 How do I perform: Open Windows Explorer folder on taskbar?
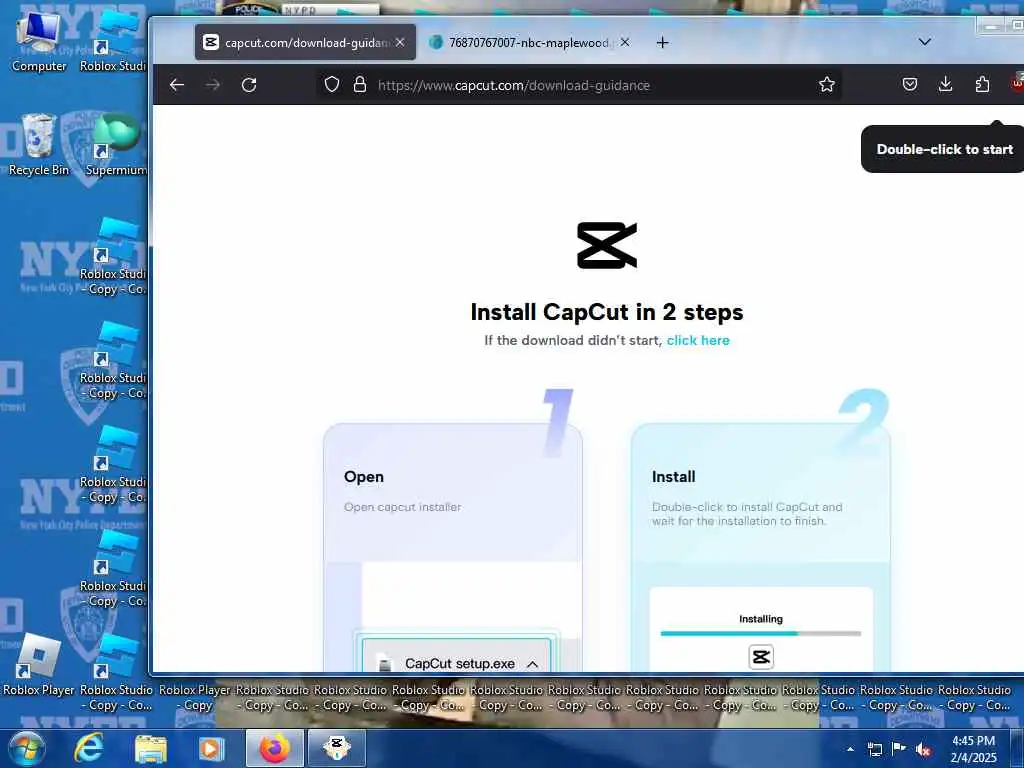151,748
